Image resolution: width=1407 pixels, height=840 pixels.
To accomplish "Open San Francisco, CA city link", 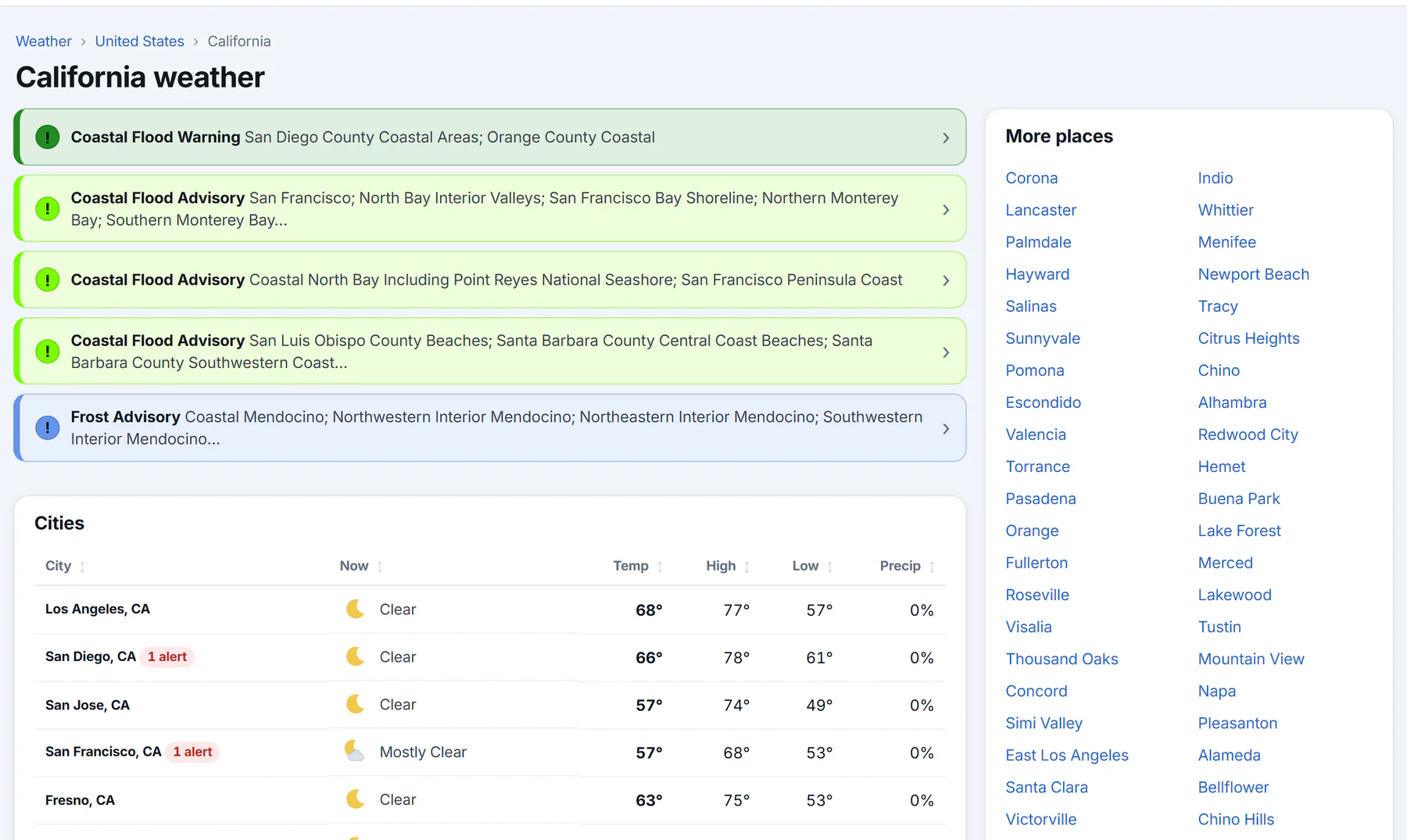I will coord(103,752).
